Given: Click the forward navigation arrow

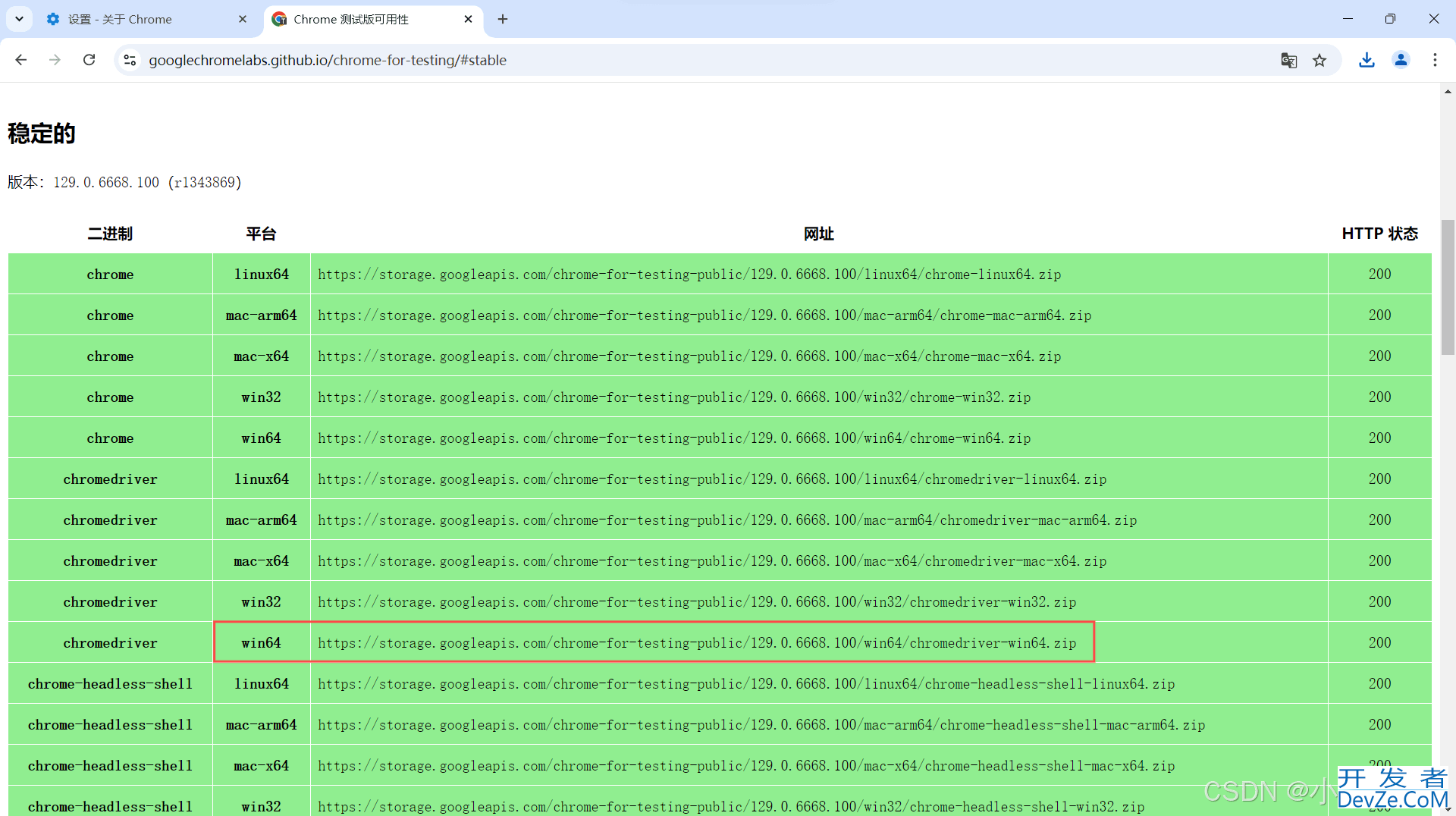Looking at the screenshot, I should click(x=55, y=60).
